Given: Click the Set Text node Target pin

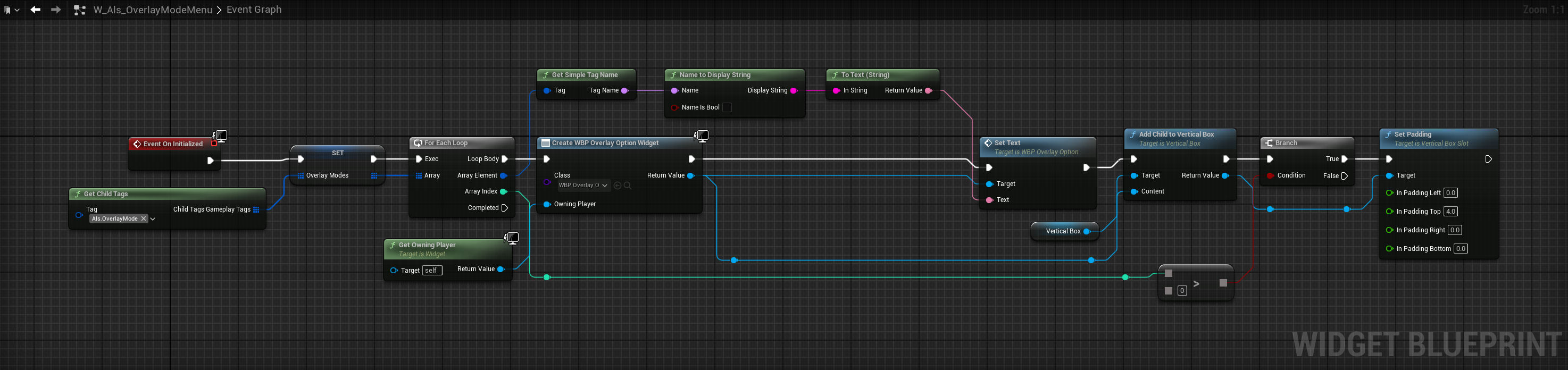Looking at the screenshot, I should [990, 184].
